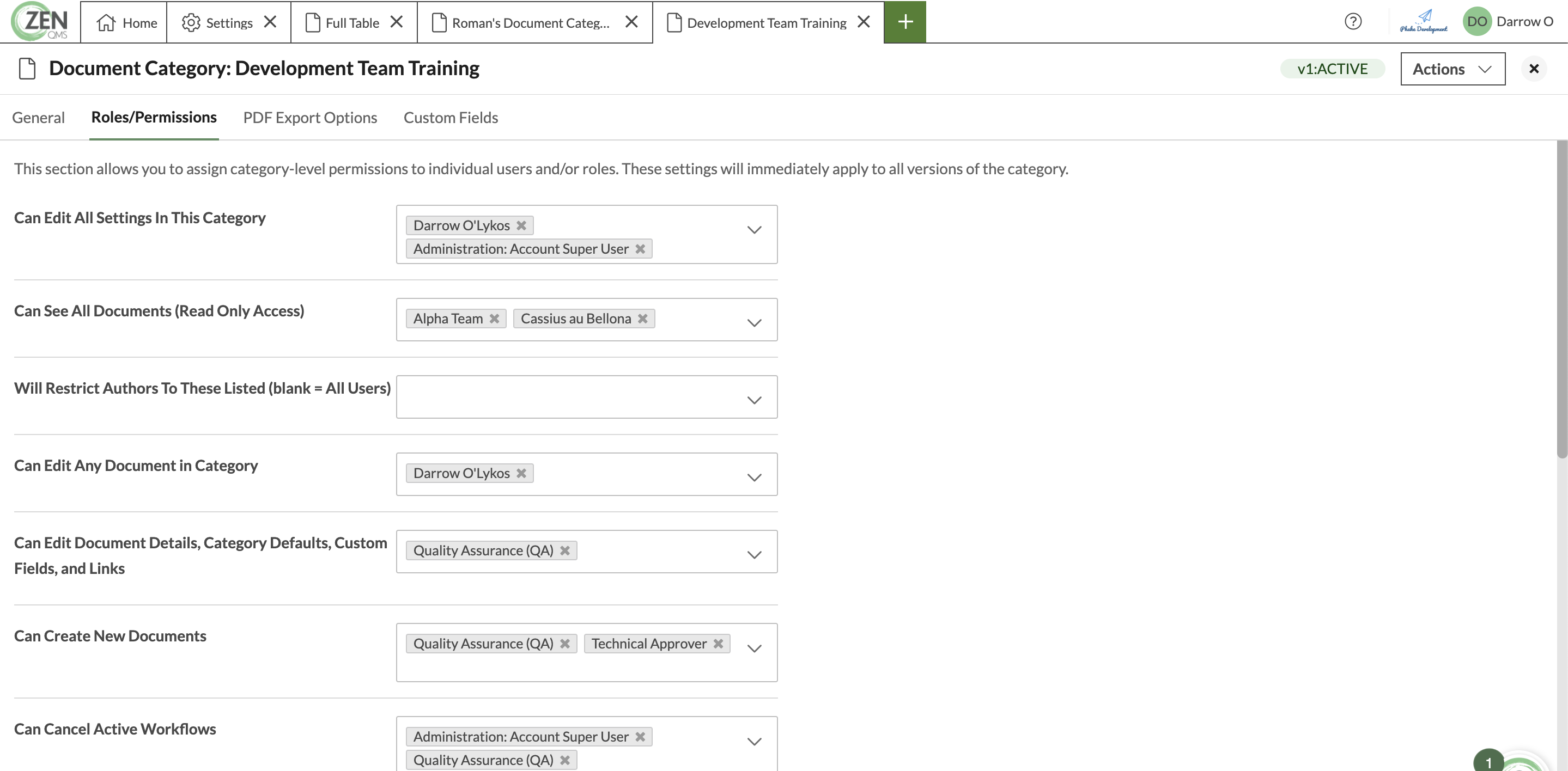Viewport: 1568px width, 771px height.
Task: Click the Technical Approver tag label
Action: coord(649,644)
